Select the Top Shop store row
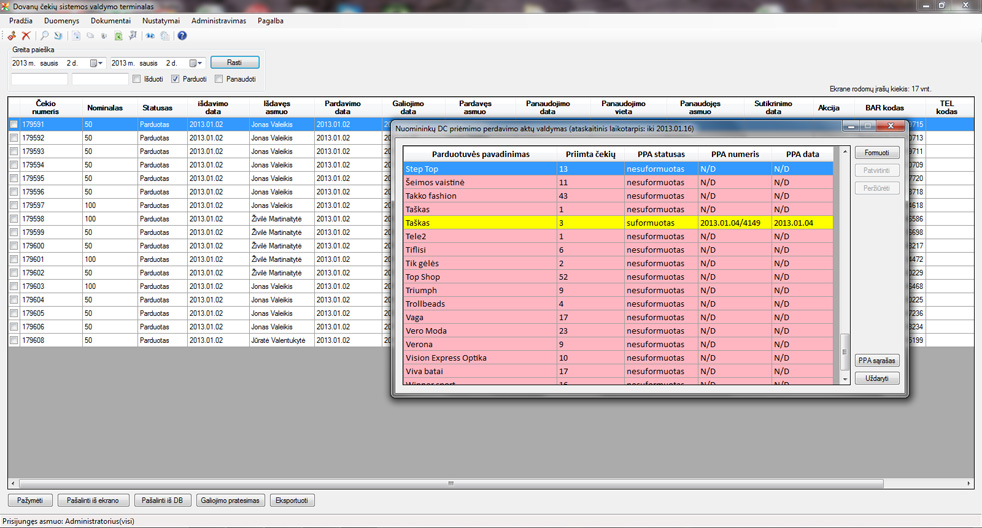Image resolution: width=982 pixels, height=528 pixels. pos(618,277)
